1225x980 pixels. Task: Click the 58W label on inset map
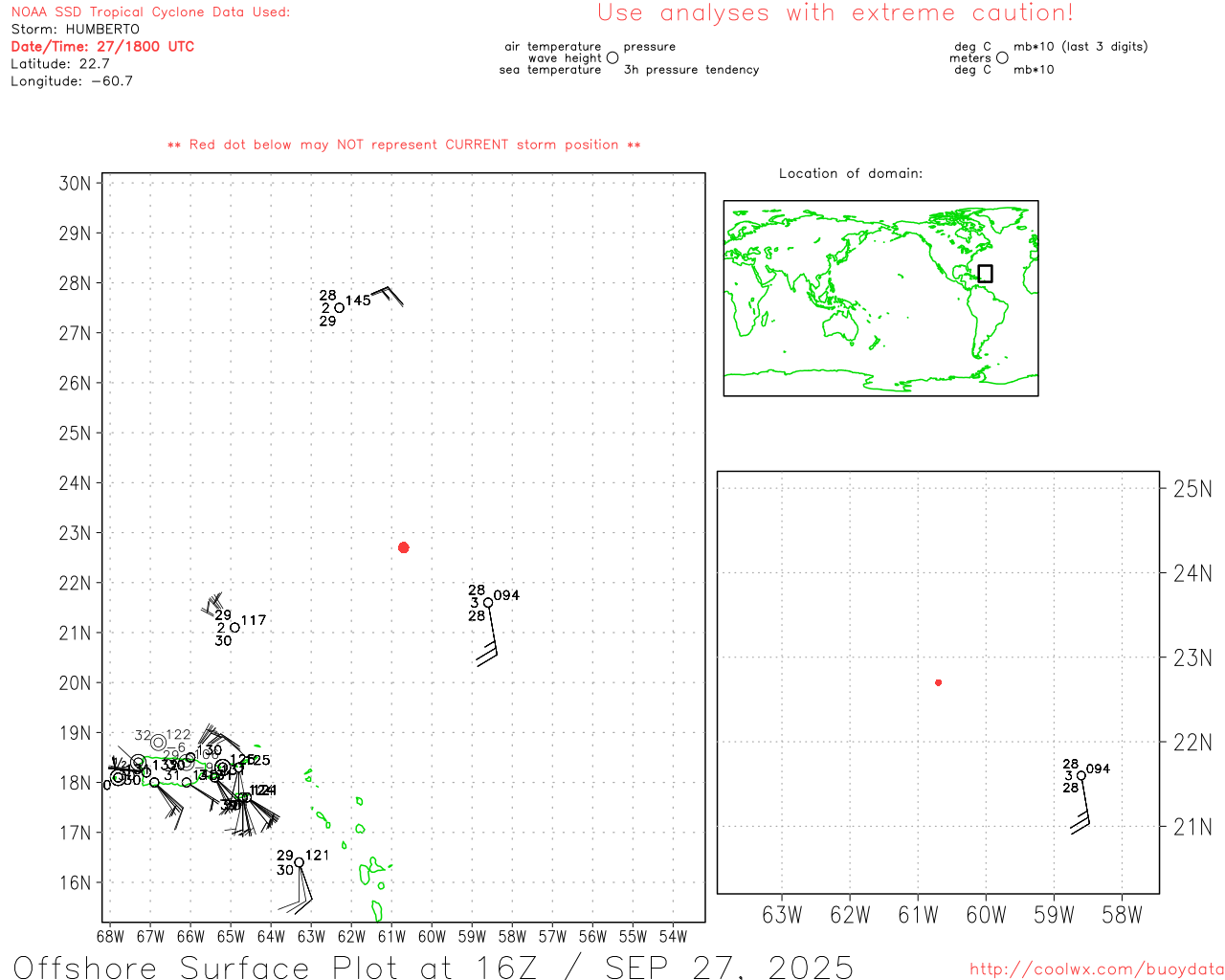(x=1123, y=916)
